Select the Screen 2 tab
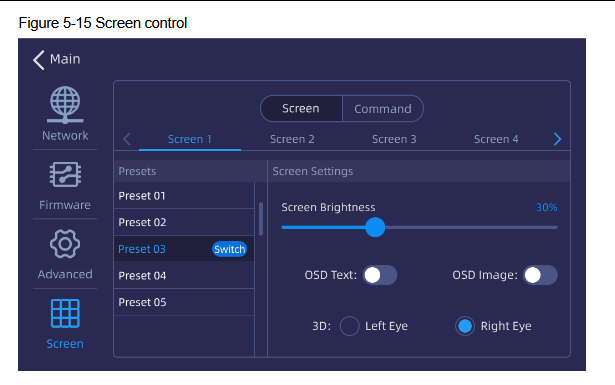 click(292, 139)
